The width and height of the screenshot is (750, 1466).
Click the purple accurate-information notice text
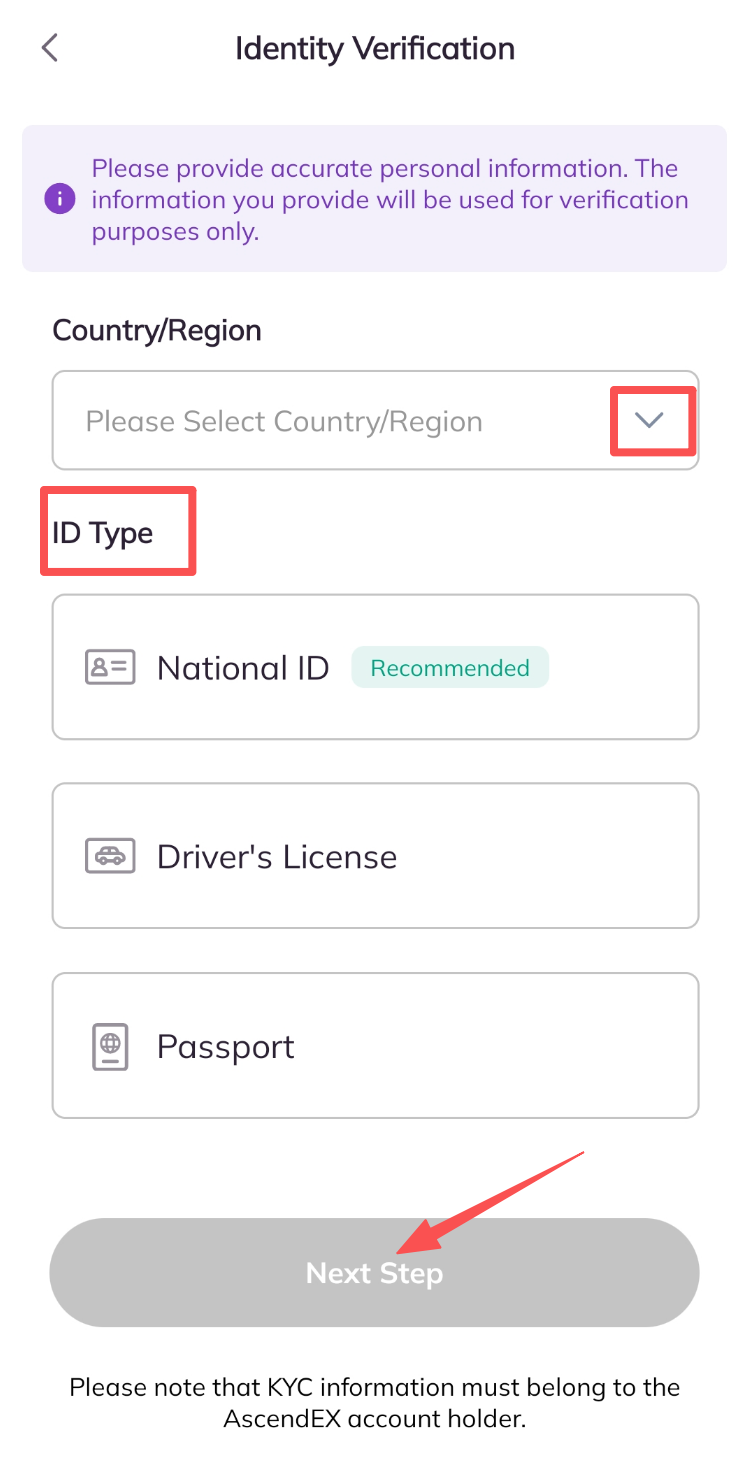(390, 199)
